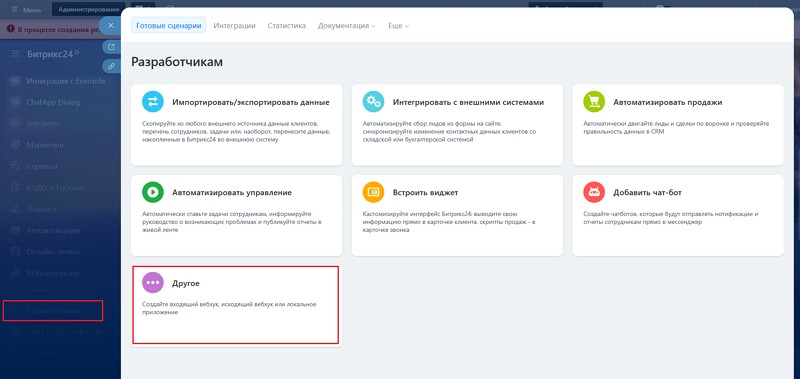Open the Добавить чат-бот card title
The width and height of the screenshot is (800, 379).
[647, 193]
